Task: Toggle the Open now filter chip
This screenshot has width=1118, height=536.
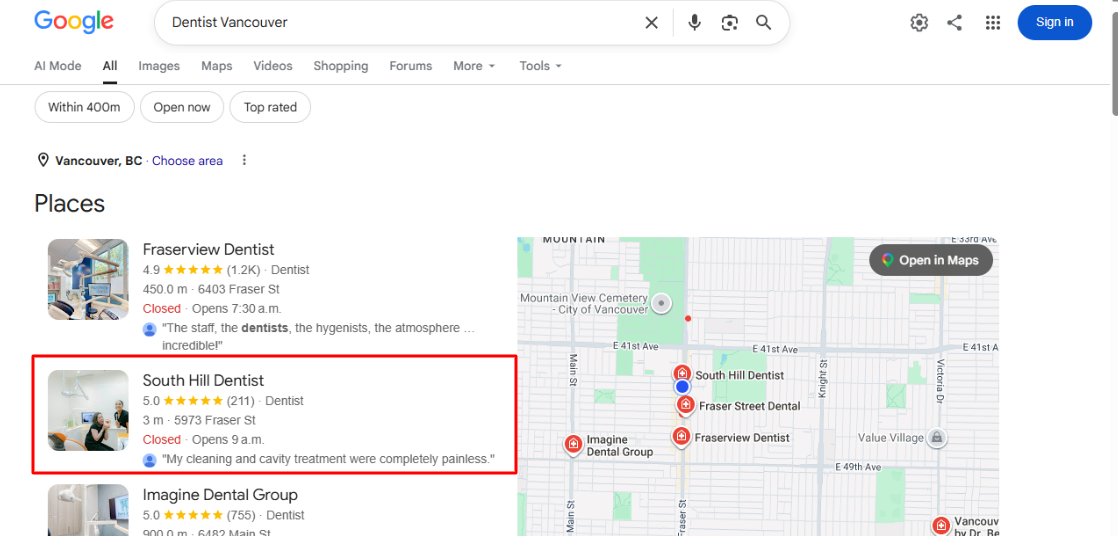Action: click(x=182, y=107)
